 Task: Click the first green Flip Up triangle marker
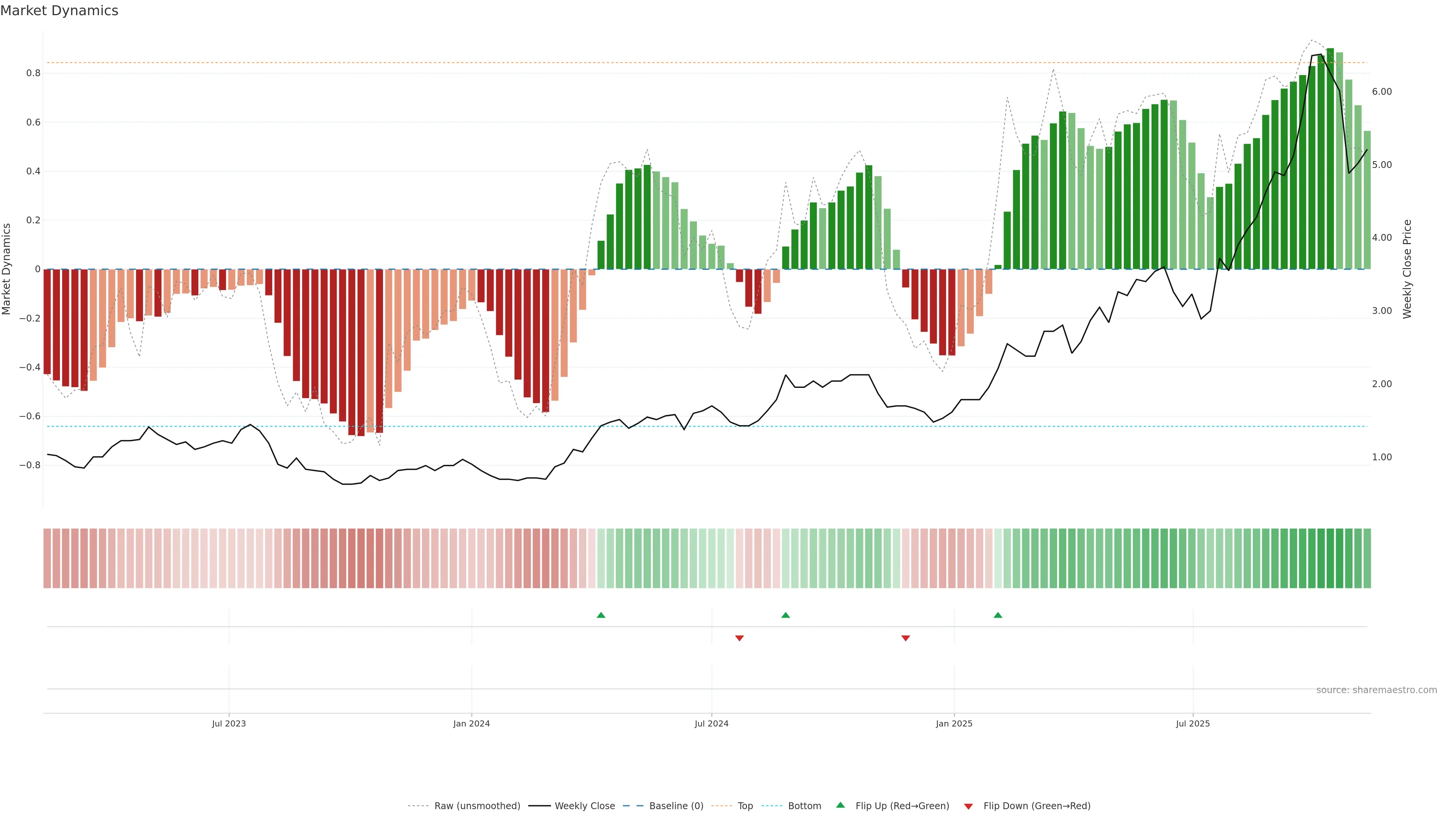(601, 615)
